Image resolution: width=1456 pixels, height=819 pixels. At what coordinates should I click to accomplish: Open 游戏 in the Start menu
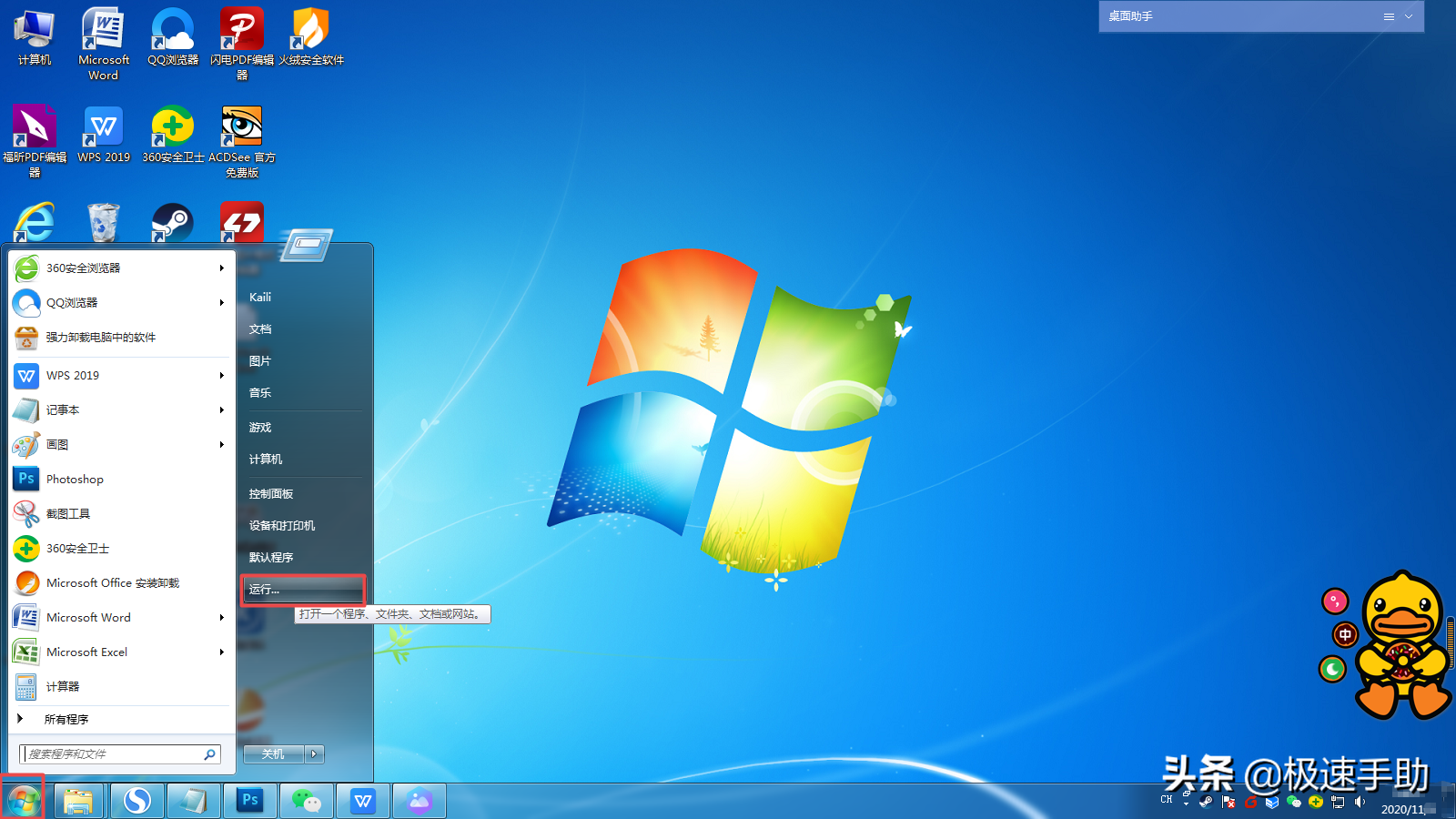303,427
